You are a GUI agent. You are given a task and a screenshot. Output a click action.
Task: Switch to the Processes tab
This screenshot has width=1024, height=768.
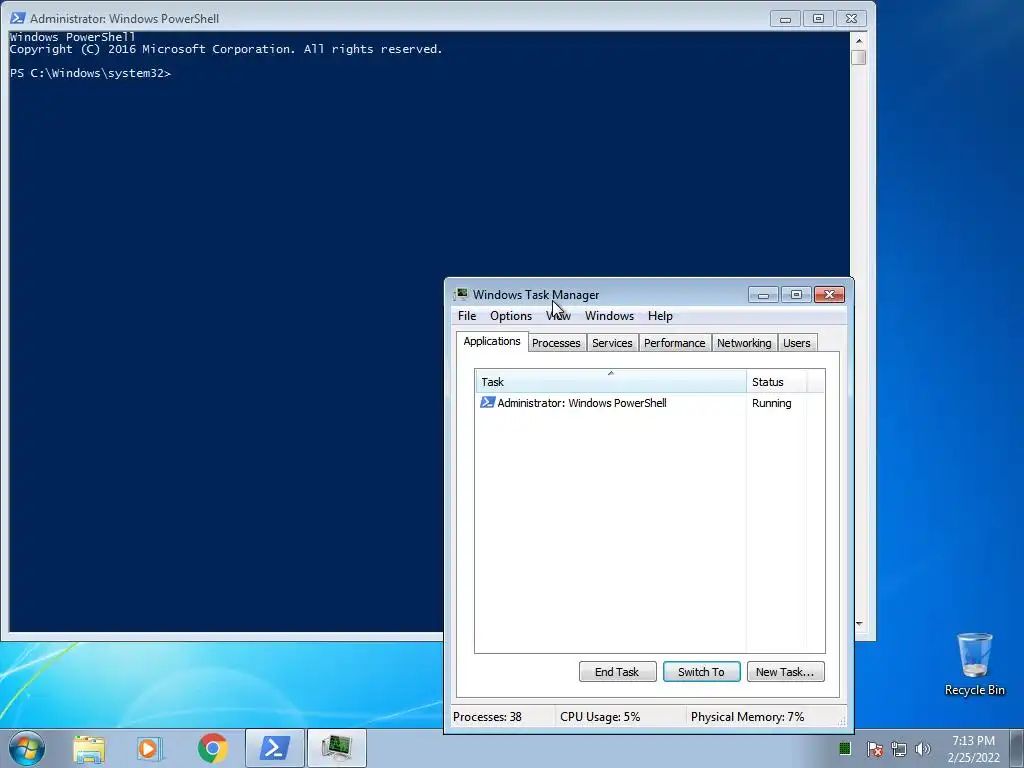coord(556,343)
